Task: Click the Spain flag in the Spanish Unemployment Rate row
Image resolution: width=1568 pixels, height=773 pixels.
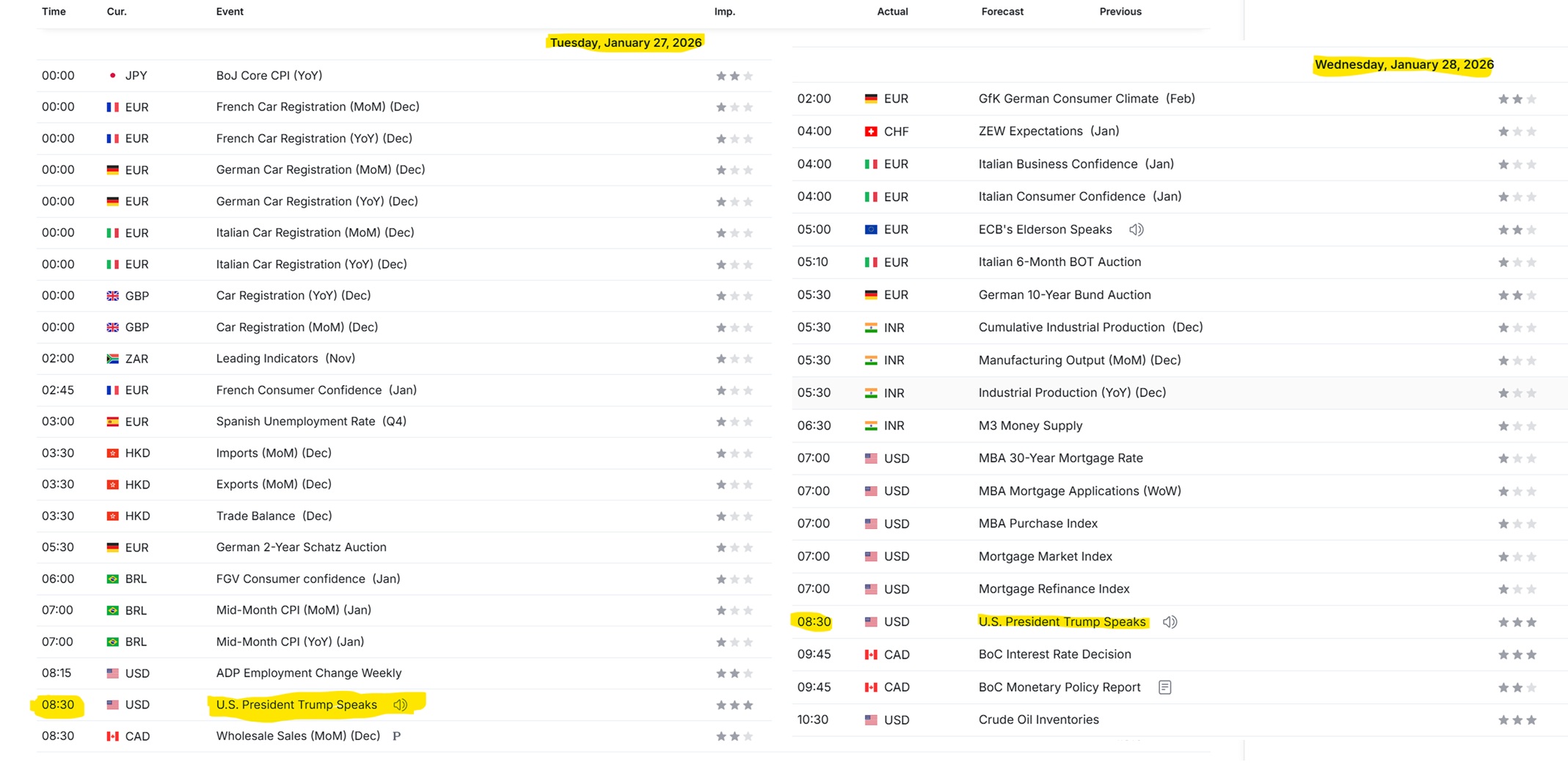Action: pos(112,422)
